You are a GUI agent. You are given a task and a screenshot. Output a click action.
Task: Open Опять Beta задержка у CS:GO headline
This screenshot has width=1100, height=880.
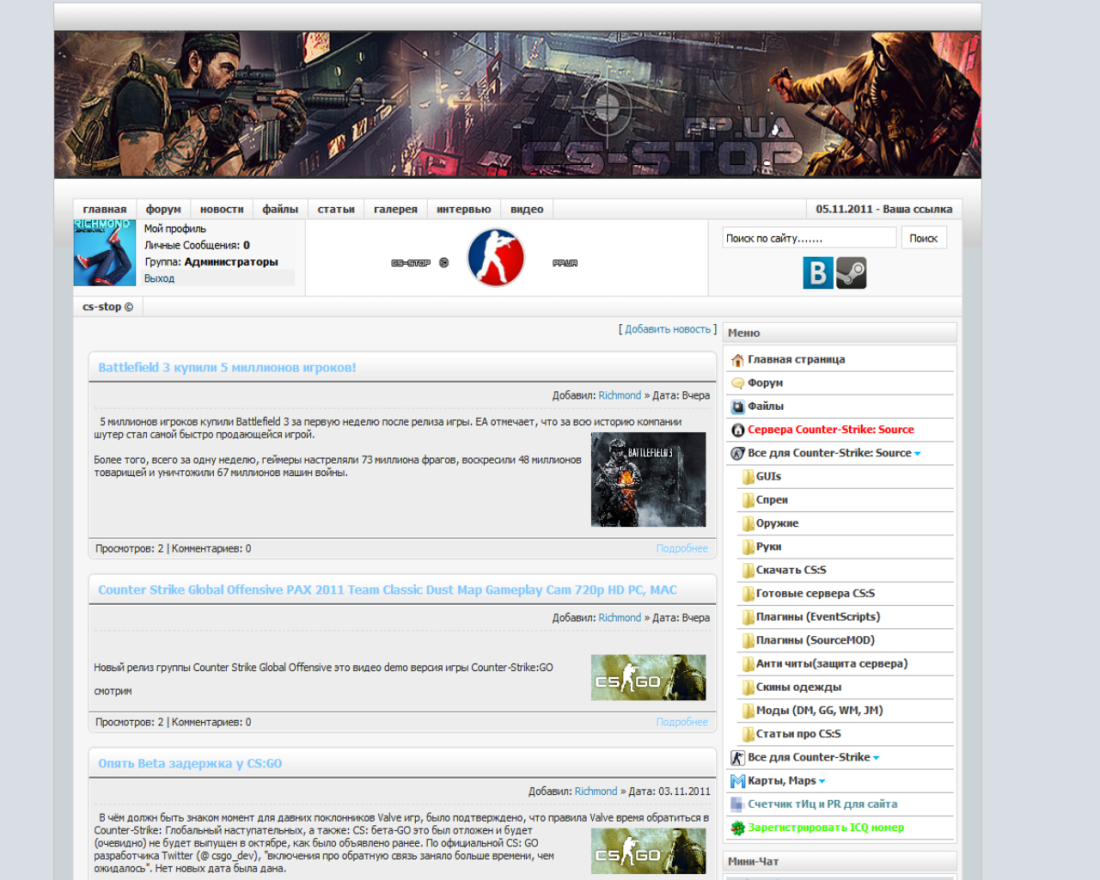tap(190, 764)
